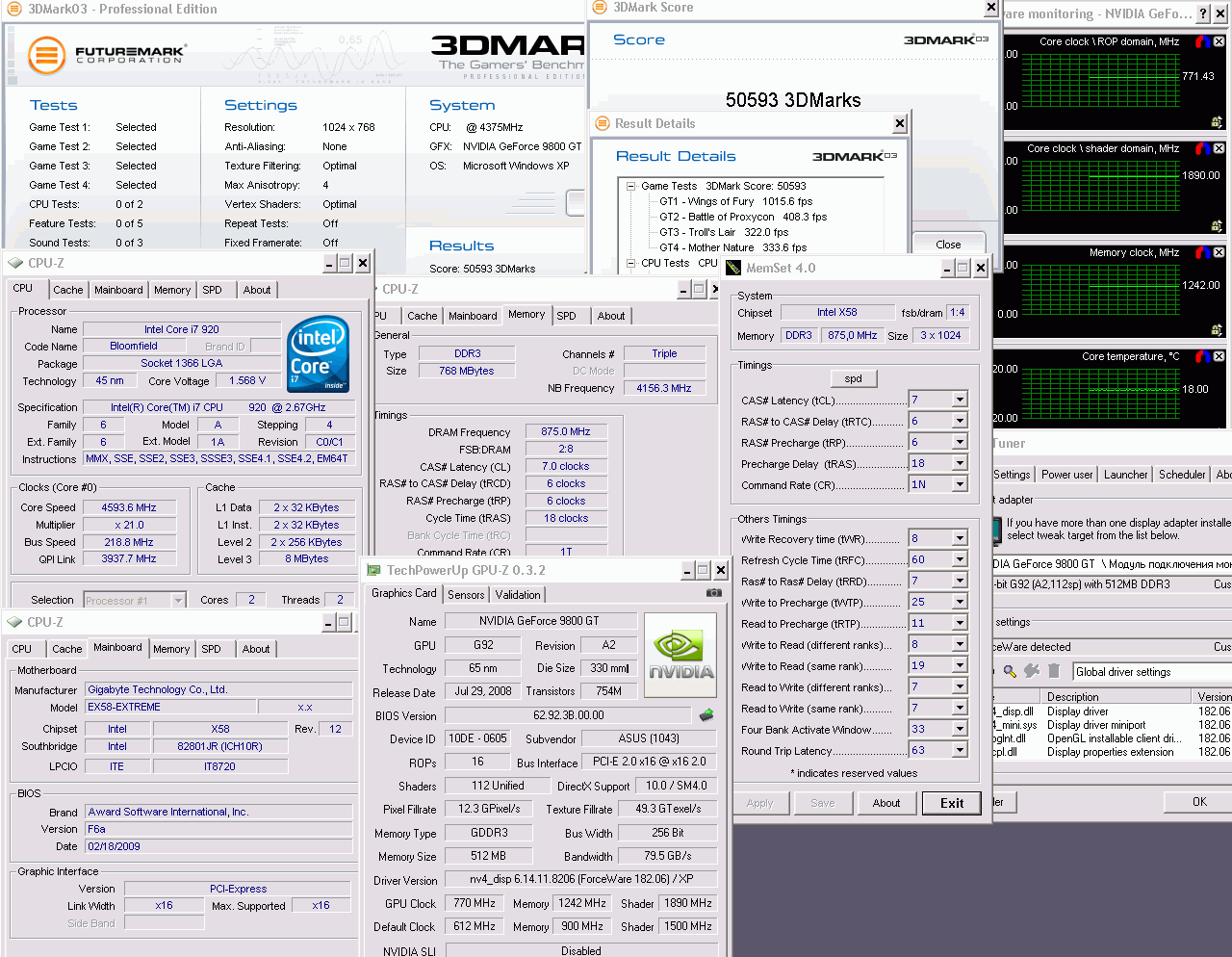Open CAS# Latency (tCL) dropdown in MemSet

click(x=960, y=400)
